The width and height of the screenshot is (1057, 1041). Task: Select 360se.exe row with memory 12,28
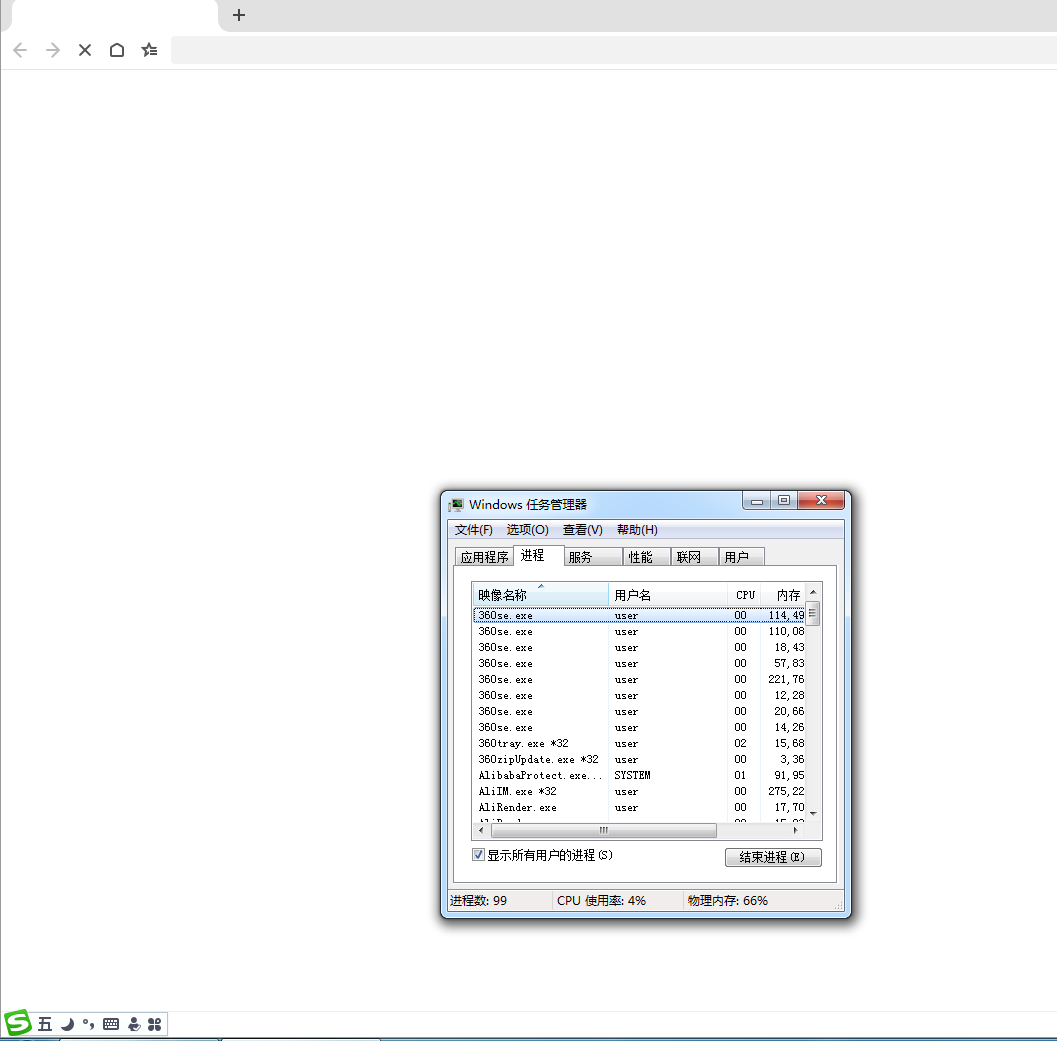(x=639, y=695)
